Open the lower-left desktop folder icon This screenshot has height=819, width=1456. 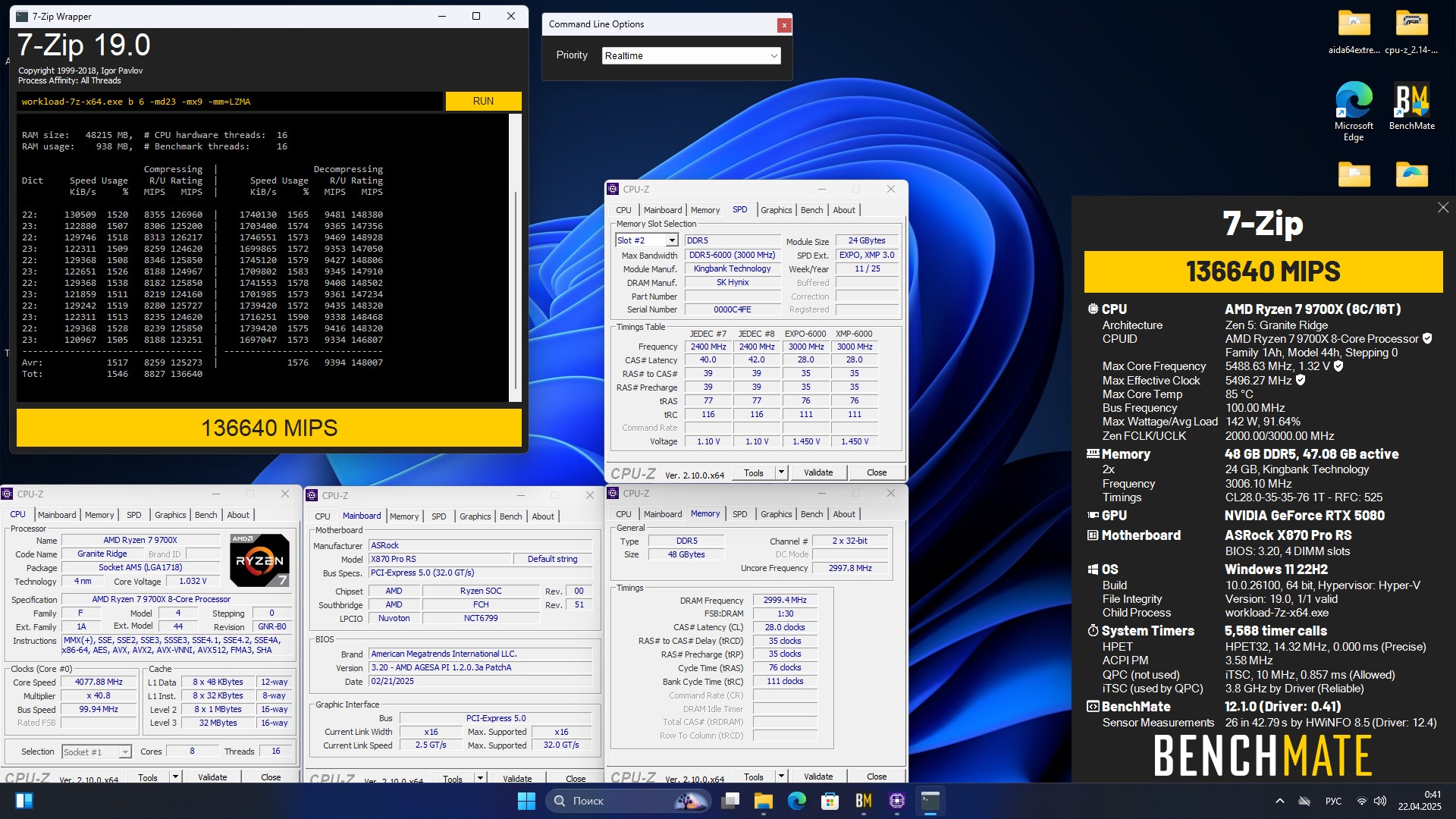tap(1354, 174)
